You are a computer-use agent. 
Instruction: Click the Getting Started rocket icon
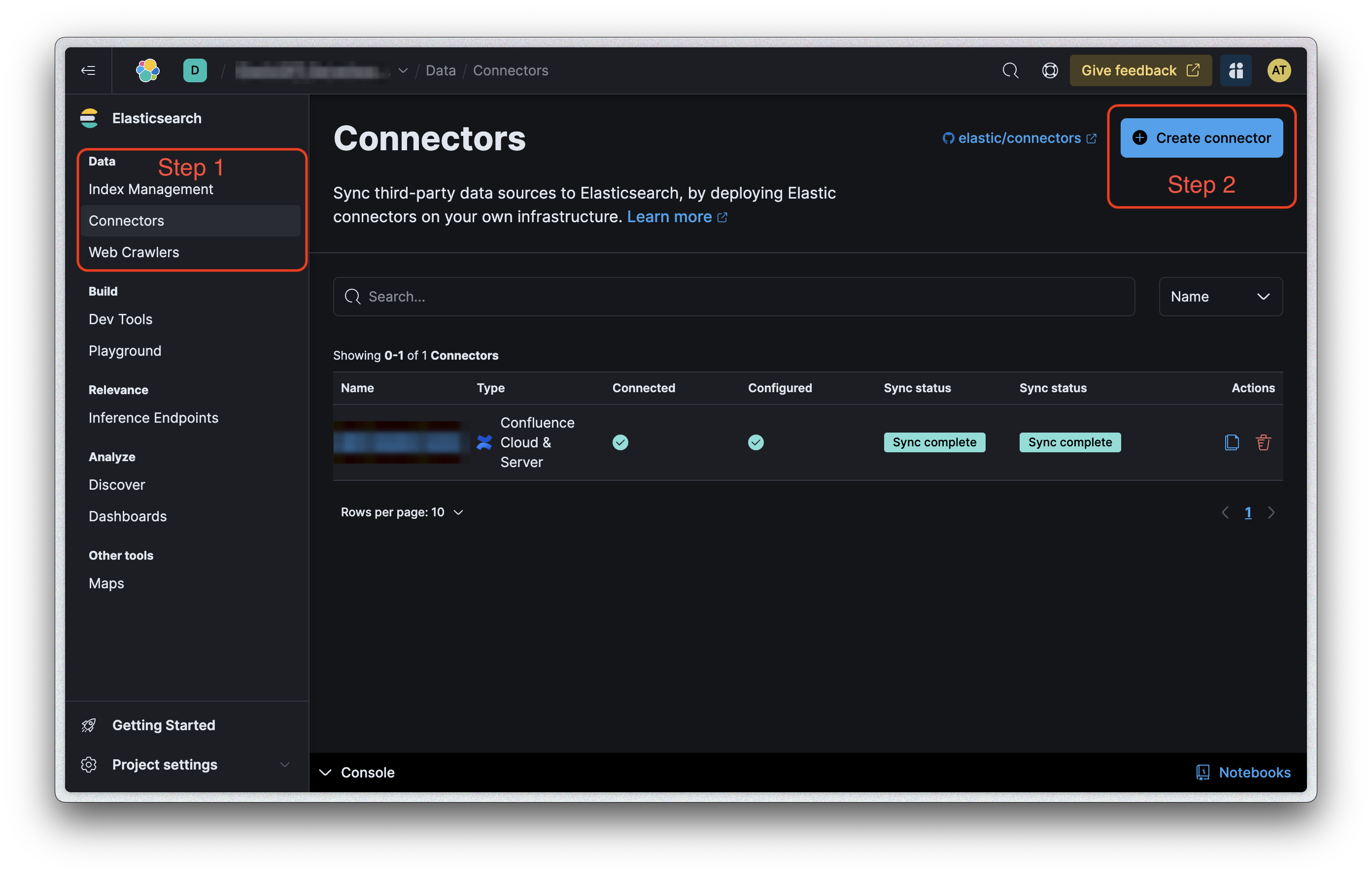click(88, 725)
